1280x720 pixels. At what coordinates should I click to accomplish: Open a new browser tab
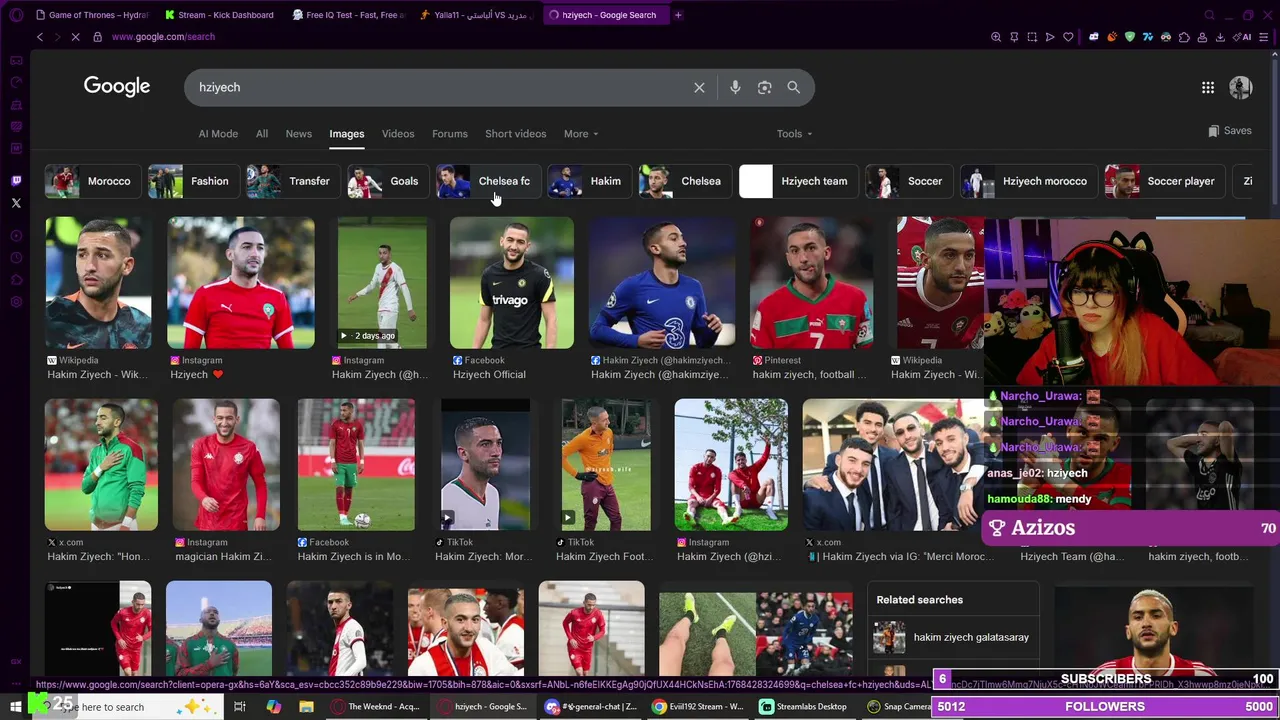(x=678, y=15)
